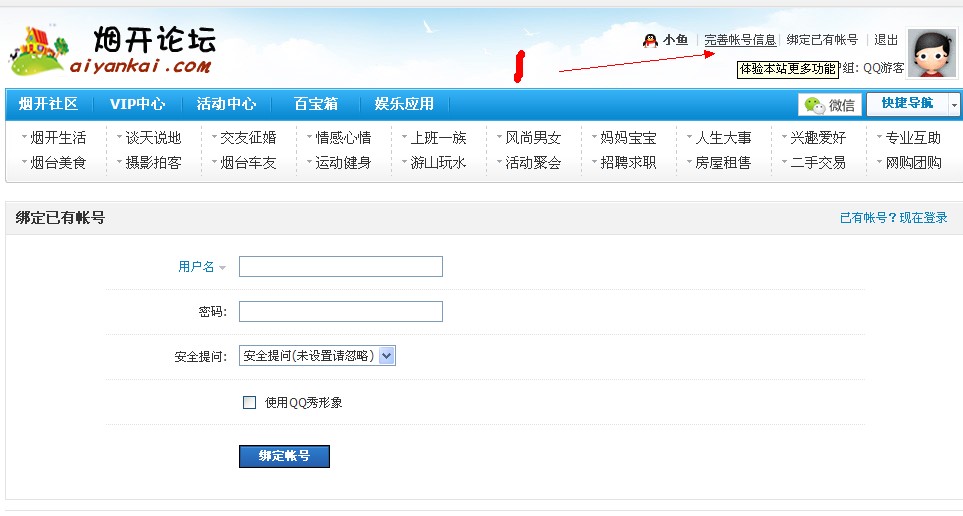Go to the 房屋租售 forum category
This screenshot has height=516, width=963.
(x=723, y=163)
